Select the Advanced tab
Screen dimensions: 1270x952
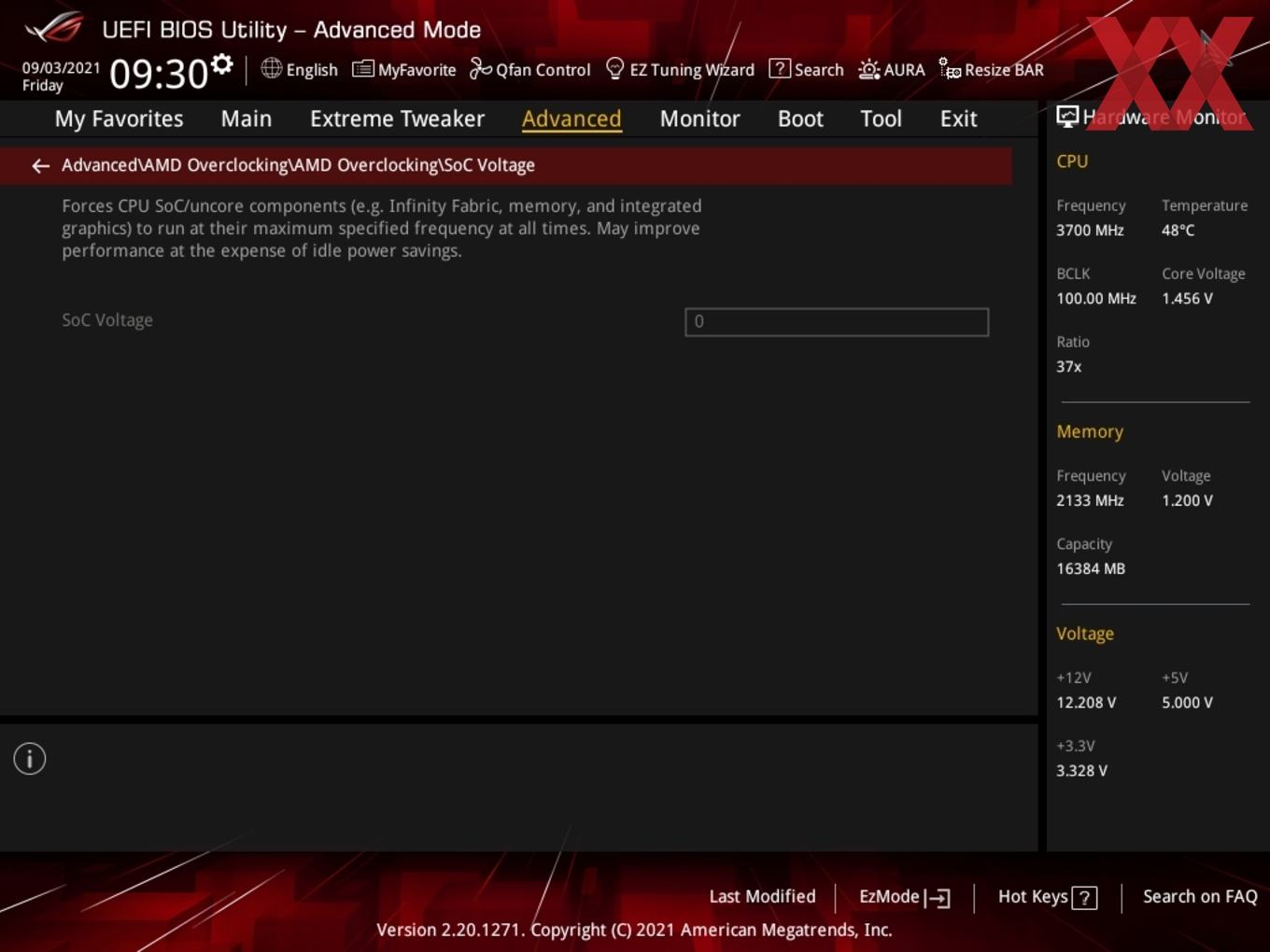point(571,119)
